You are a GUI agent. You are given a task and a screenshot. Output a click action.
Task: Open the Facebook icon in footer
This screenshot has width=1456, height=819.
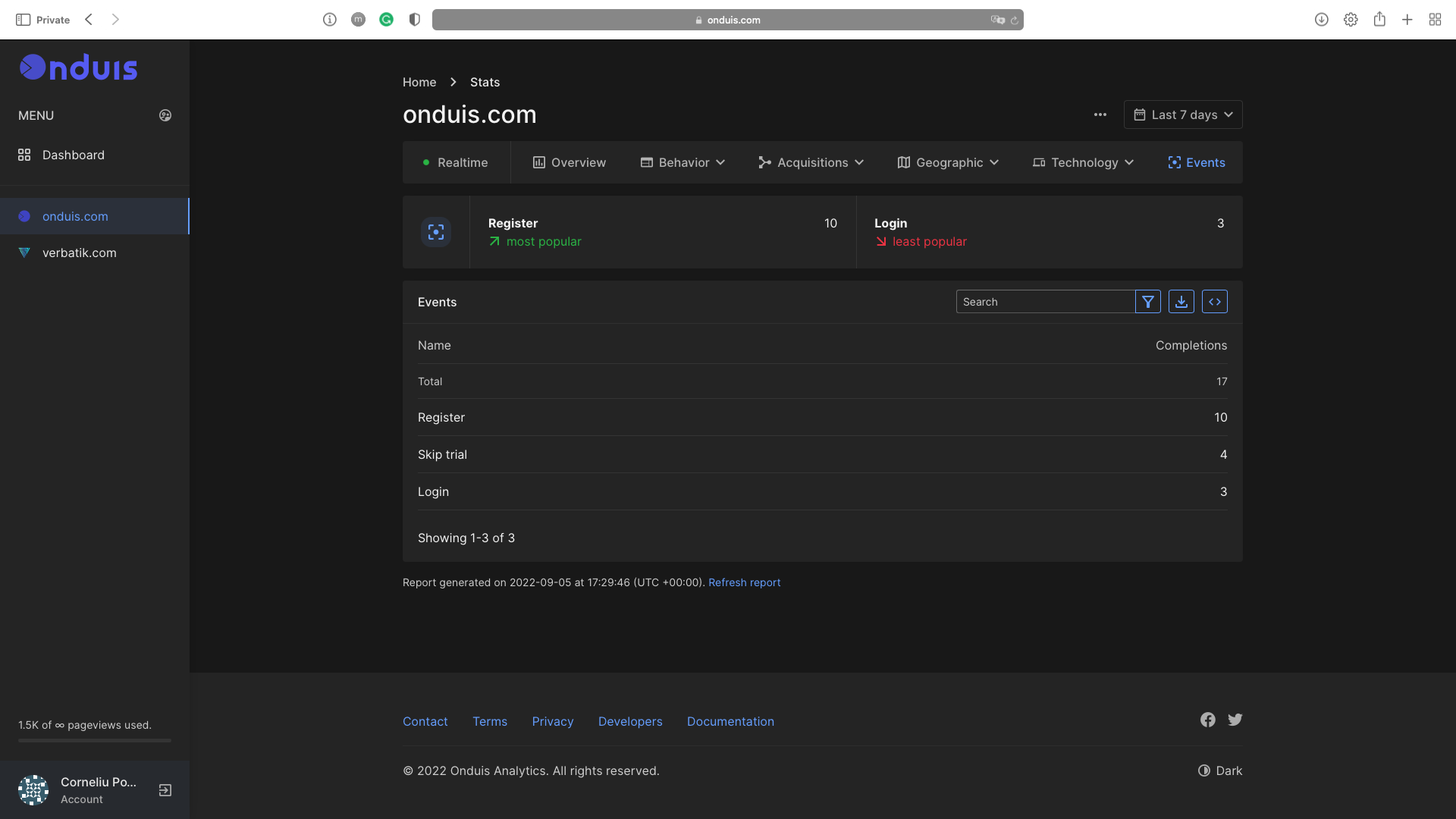coord(1208,720)
